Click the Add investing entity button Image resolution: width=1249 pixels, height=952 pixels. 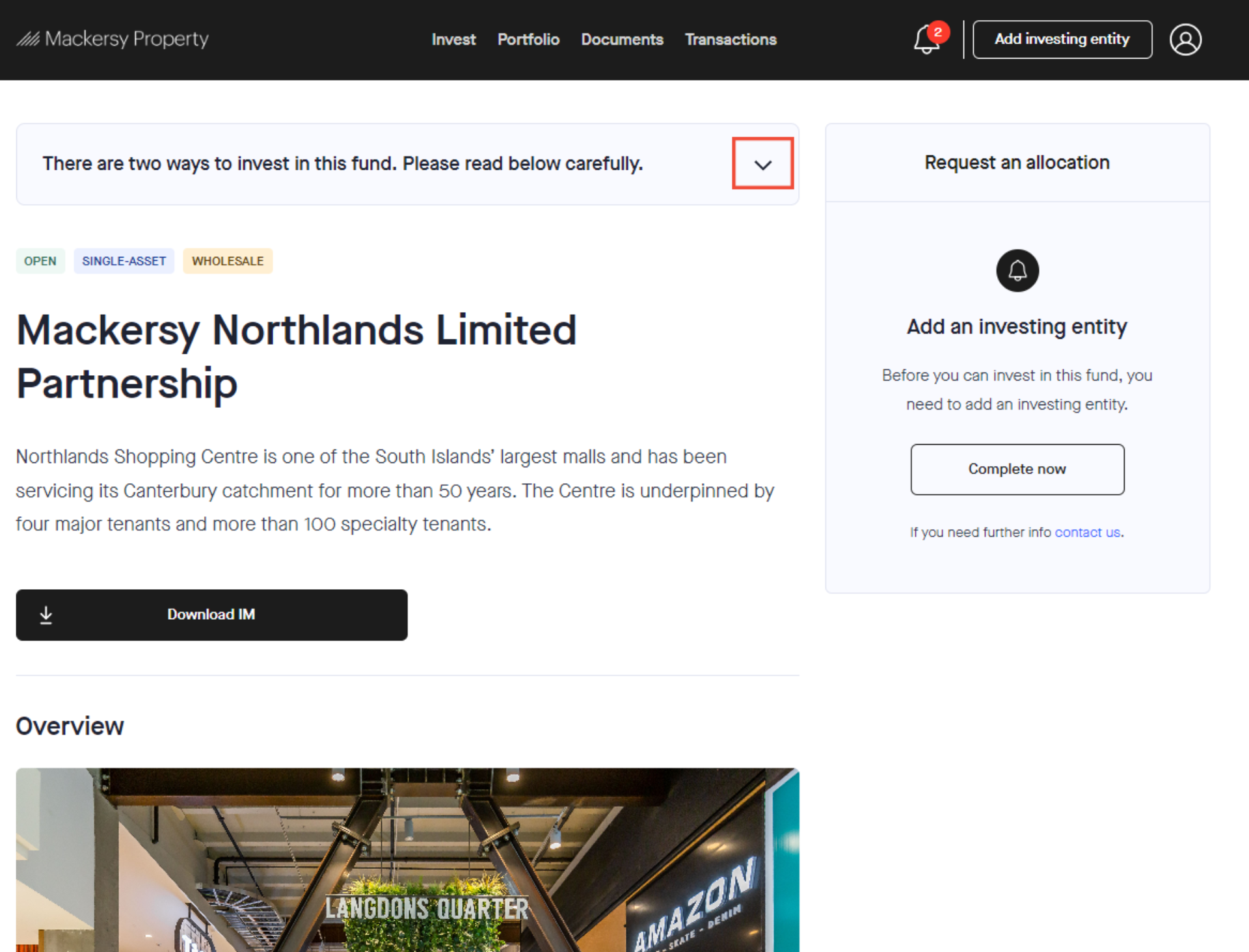click(x=1062, y=39)
